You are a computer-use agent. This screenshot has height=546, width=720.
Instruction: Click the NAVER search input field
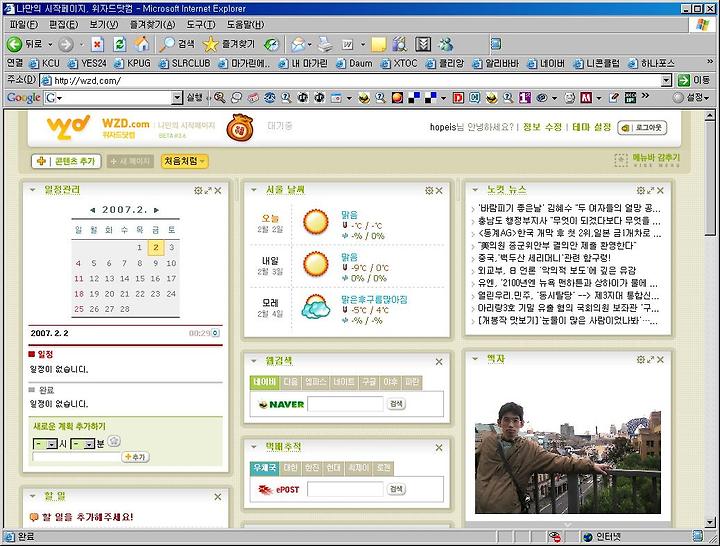click(x=345, y=404)
